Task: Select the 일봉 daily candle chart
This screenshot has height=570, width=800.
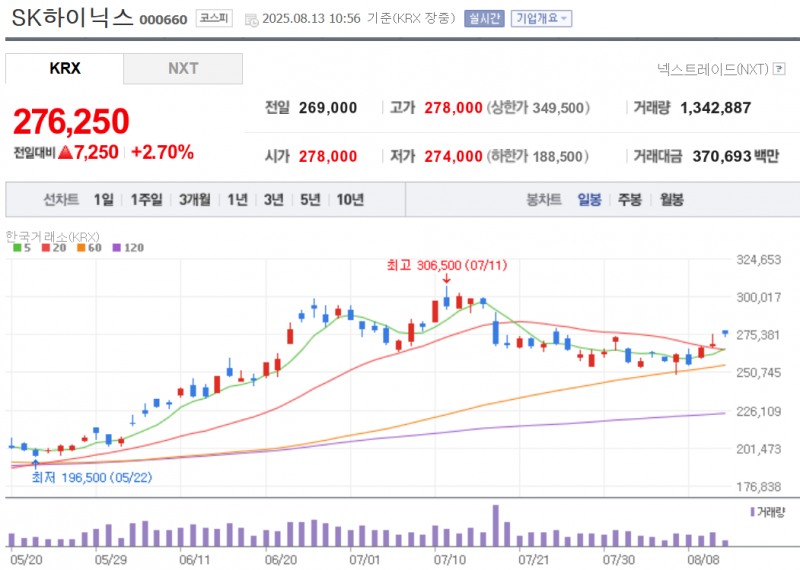Action: coord(589,200)
